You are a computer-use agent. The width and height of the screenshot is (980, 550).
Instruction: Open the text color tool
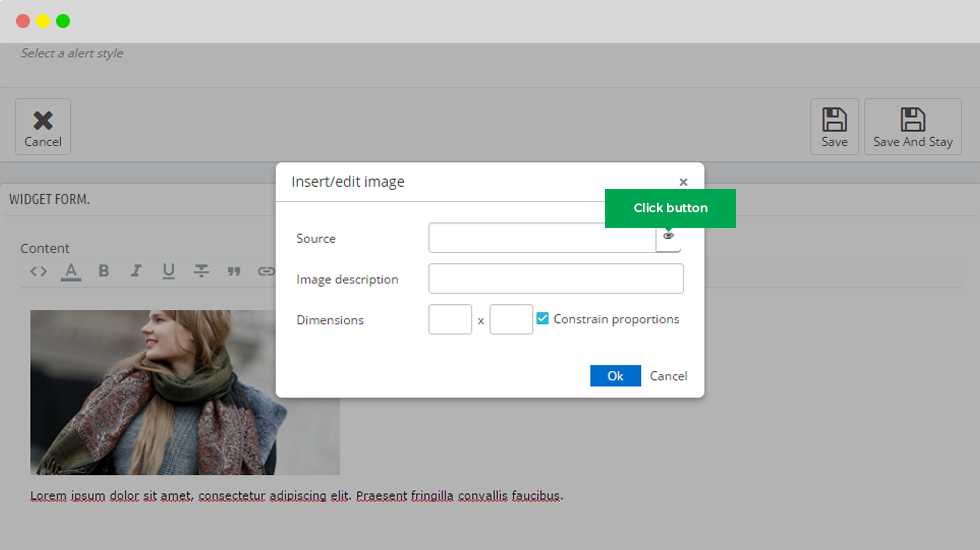[x=71, y=271]
